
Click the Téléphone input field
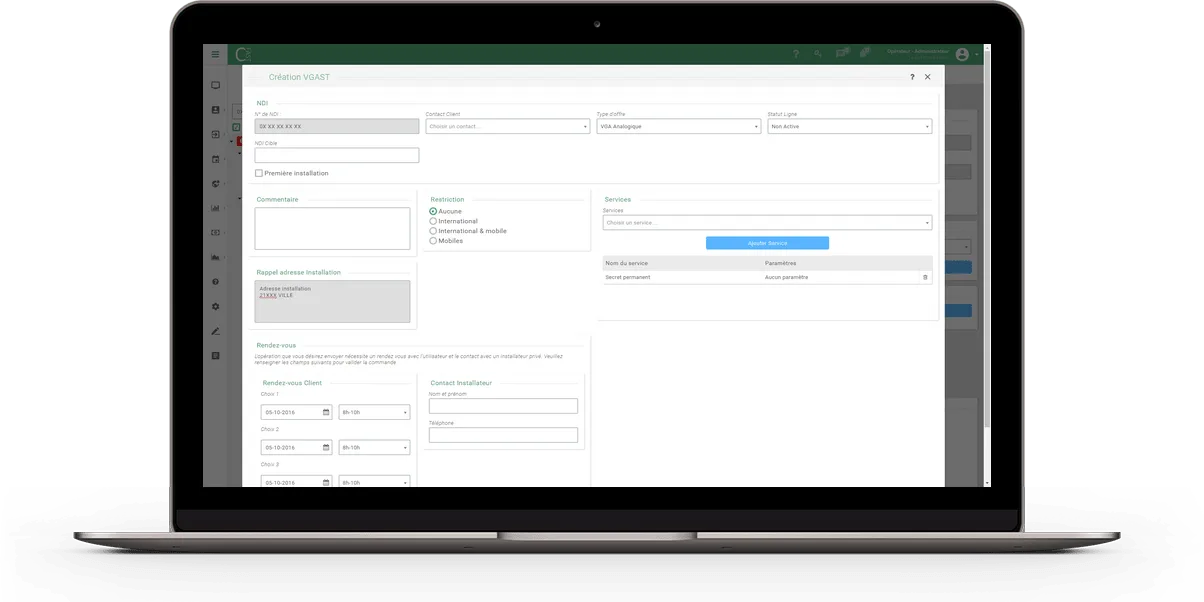tap(503, 435)
